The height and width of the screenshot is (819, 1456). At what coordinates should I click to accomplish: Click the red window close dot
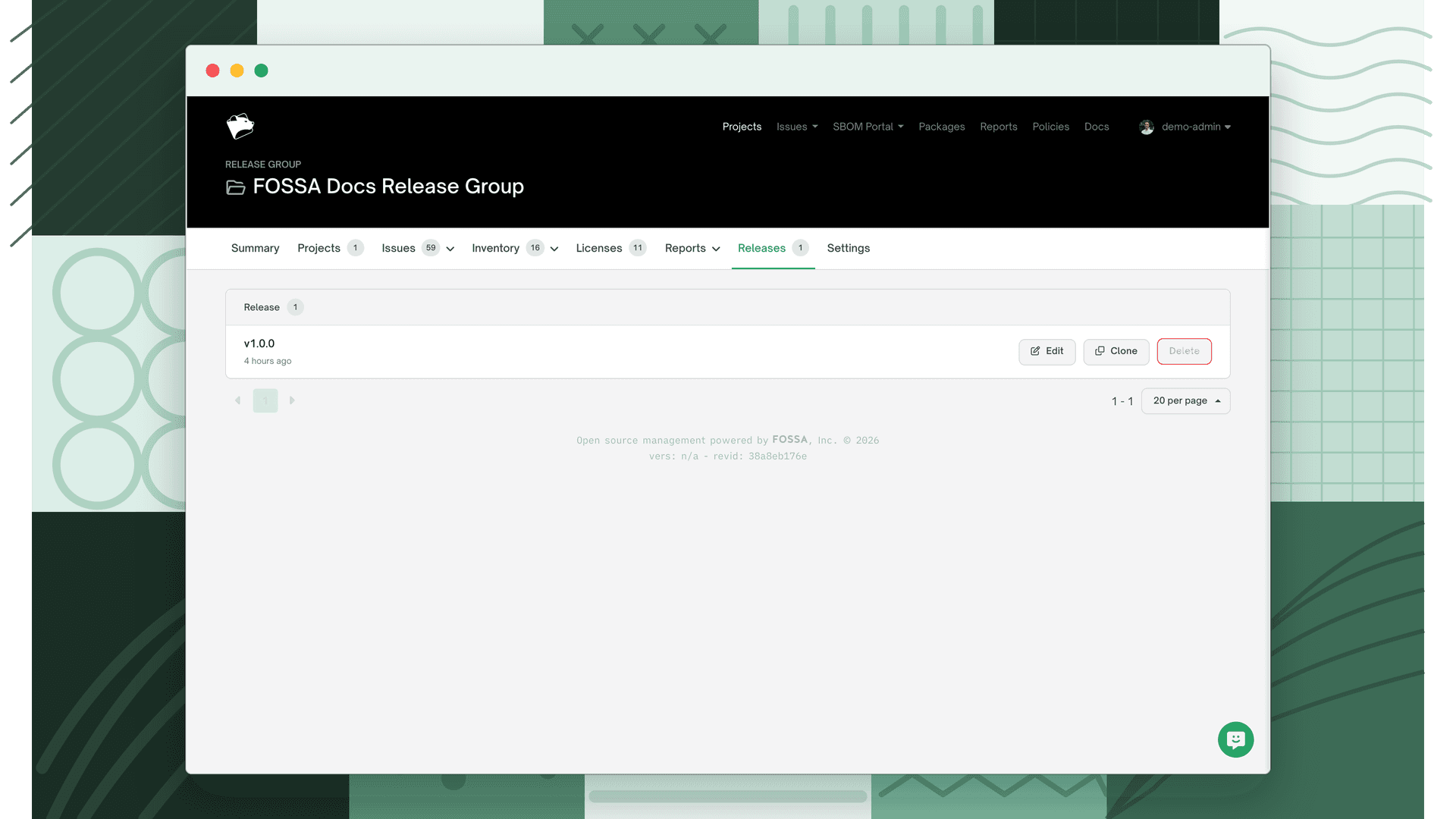(213, 71)
